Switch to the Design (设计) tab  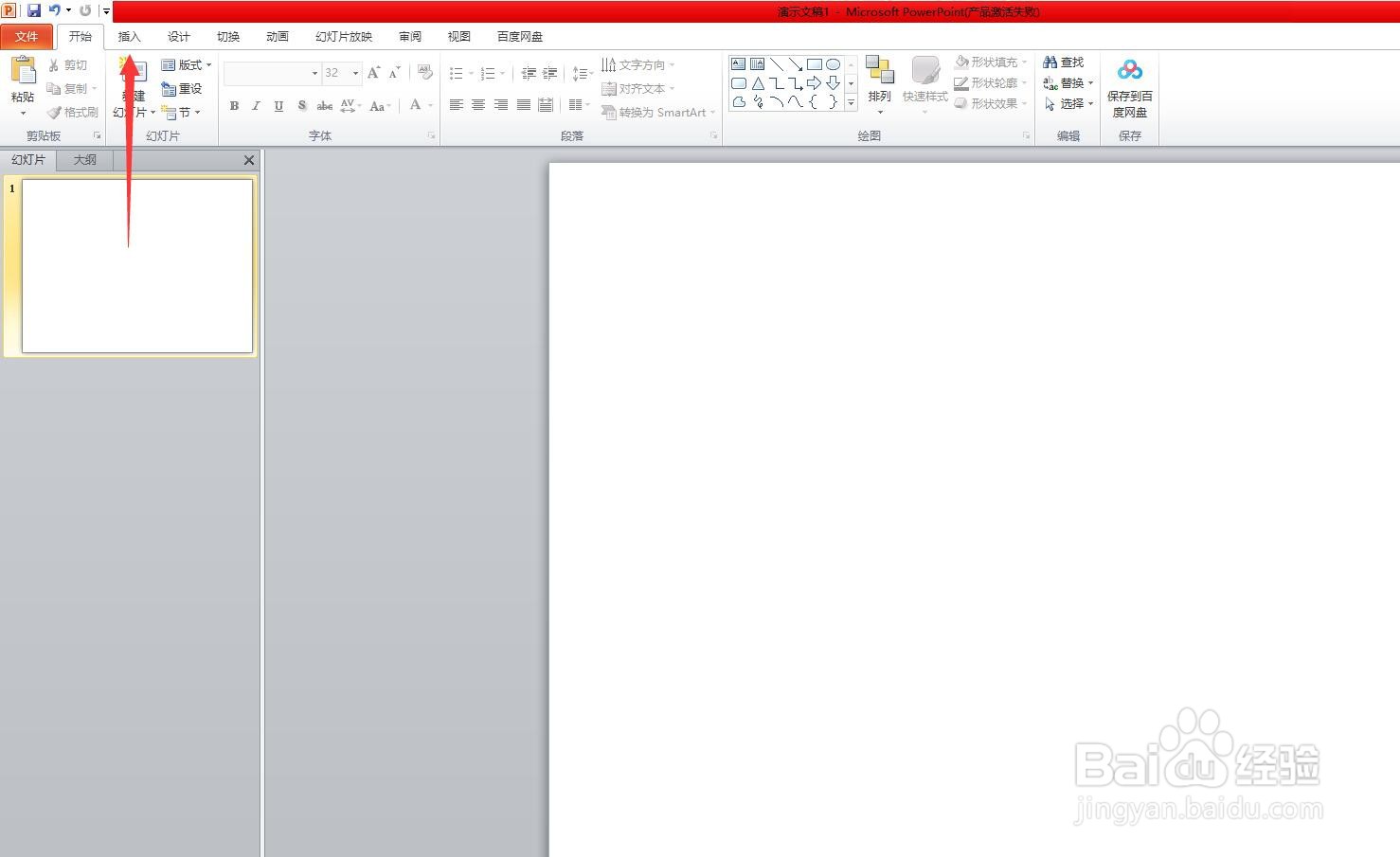point(178,37)
